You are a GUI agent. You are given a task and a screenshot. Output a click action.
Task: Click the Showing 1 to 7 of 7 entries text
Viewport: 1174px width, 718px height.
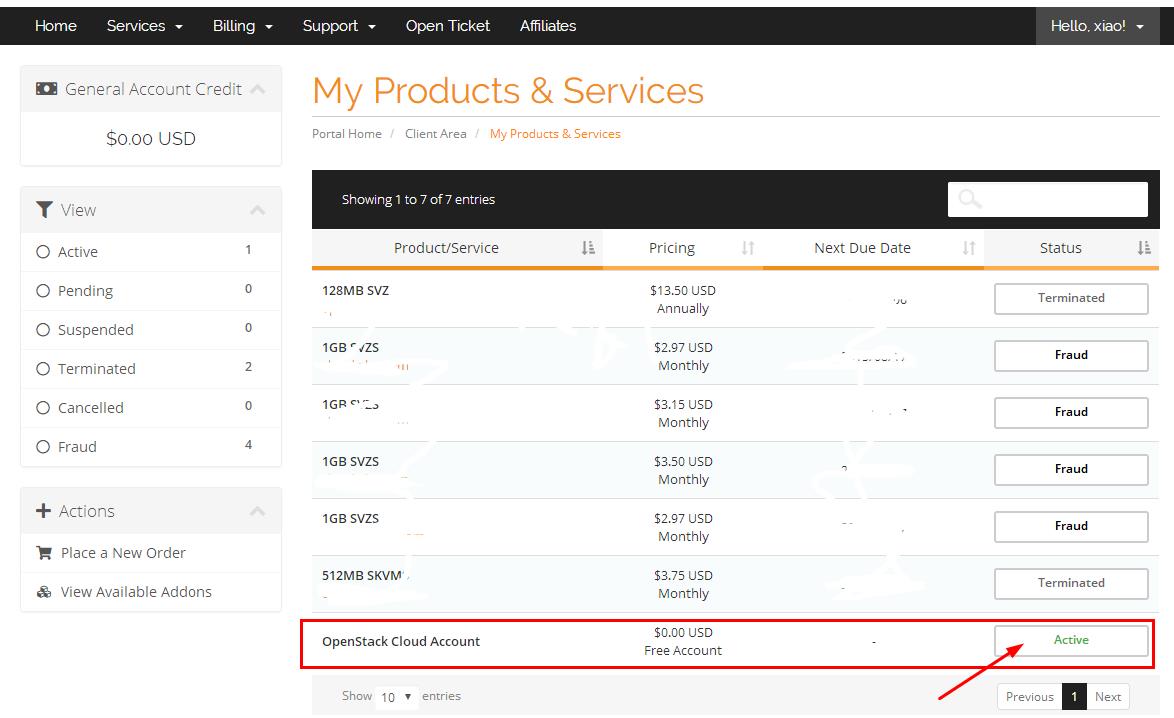pyautogui.click(x=418, y=200)
